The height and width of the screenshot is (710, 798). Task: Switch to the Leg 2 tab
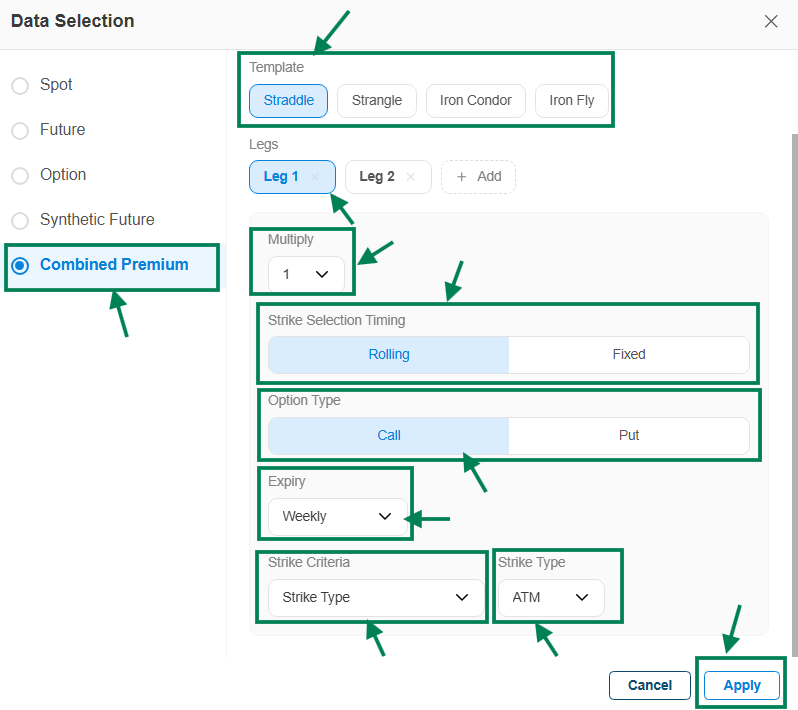[377, 177]
